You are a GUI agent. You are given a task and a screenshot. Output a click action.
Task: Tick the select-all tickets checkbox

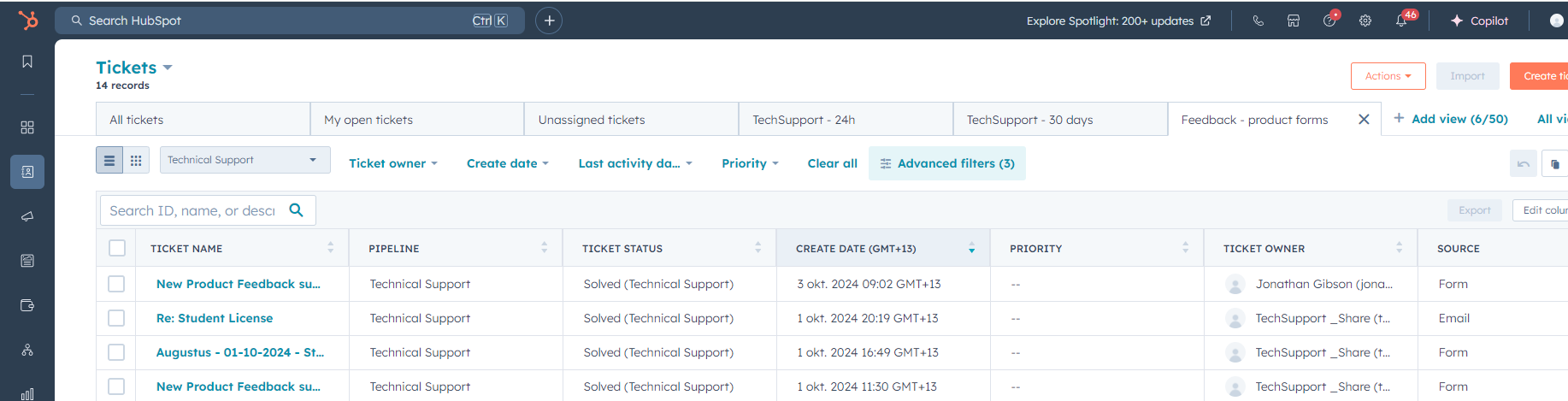[117, 248]
